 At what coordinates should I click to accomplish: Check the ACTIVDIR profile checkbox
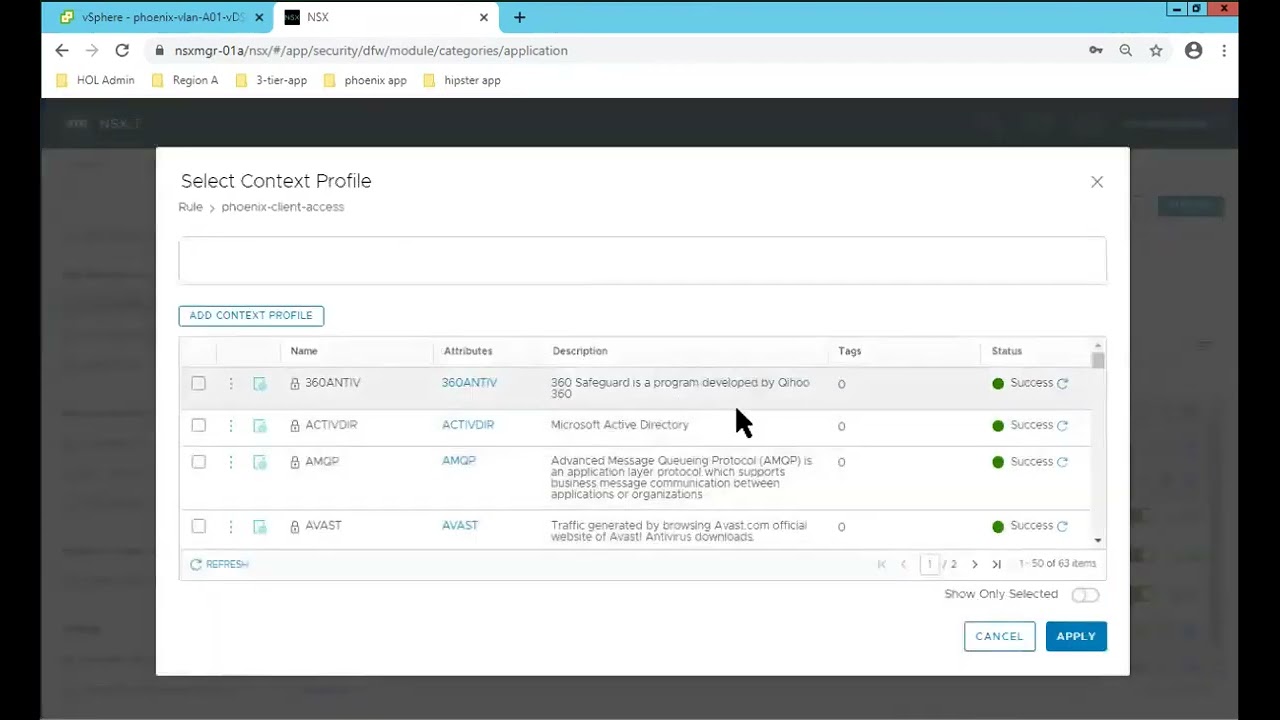click(x=198, y=426)
